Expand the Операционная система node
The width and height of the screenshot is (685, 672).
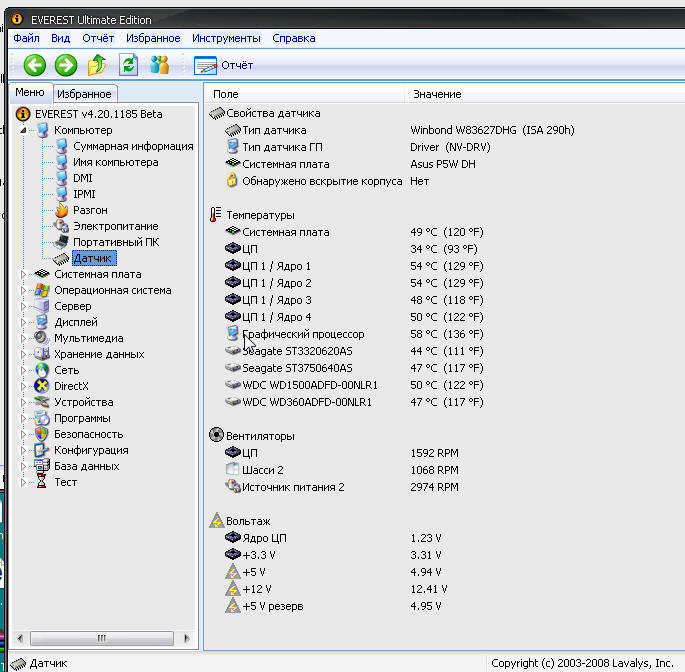[x=23, y=290]
